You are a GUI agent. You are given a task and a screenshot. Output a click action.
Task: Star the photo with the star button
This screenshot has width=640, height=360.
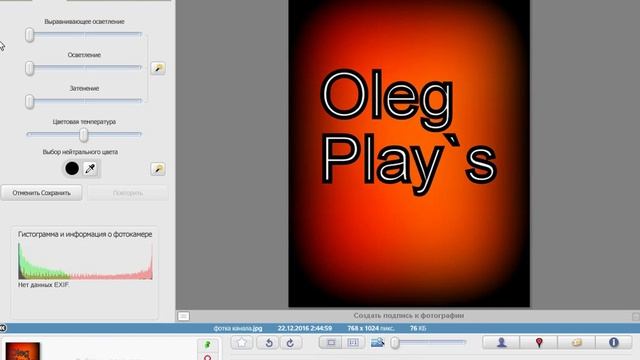click(x=242, y=342)
